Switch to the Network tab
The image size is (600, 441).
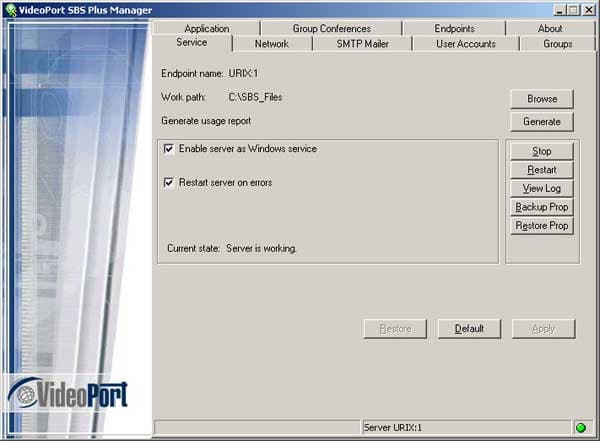pos(272,44)
